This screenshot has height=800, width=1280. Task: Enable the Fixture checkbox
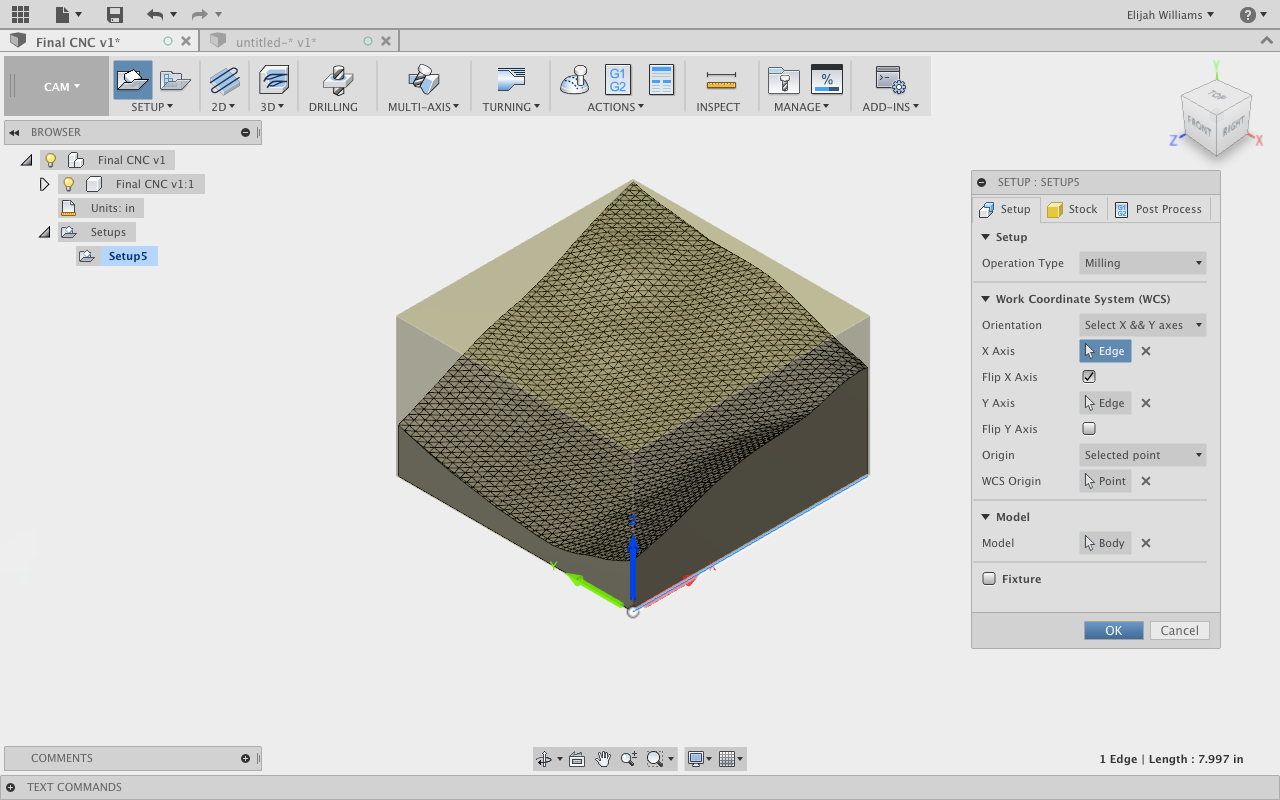[x=988, y=578]
